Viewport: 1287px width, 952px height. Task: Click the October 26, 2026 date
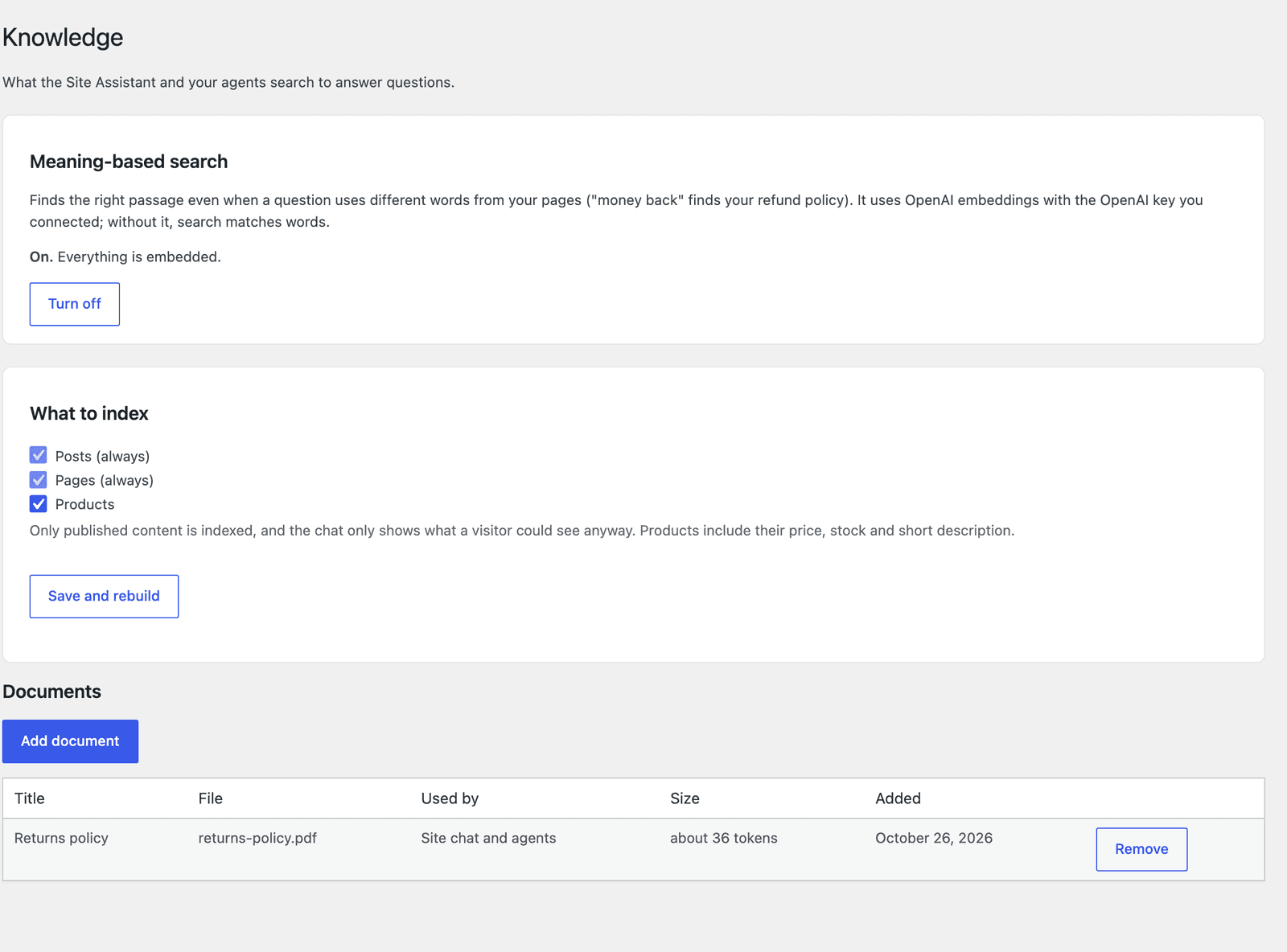coord(934,838)
